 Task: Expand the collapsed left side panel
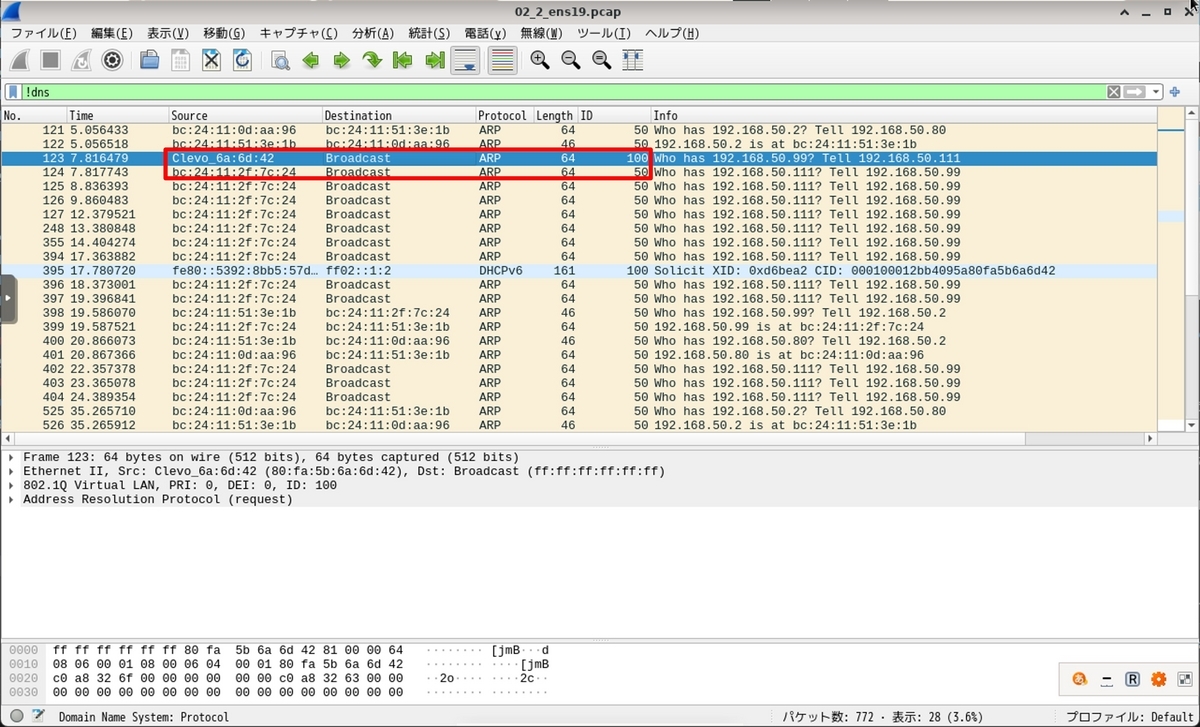point(8,298)
